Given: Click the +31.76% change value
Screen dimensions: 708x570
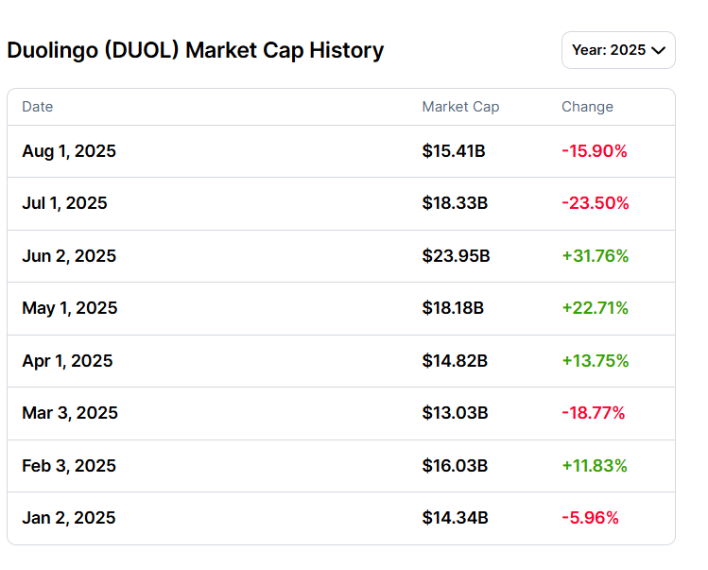Looking at the screenshot, I should point(595,256).
